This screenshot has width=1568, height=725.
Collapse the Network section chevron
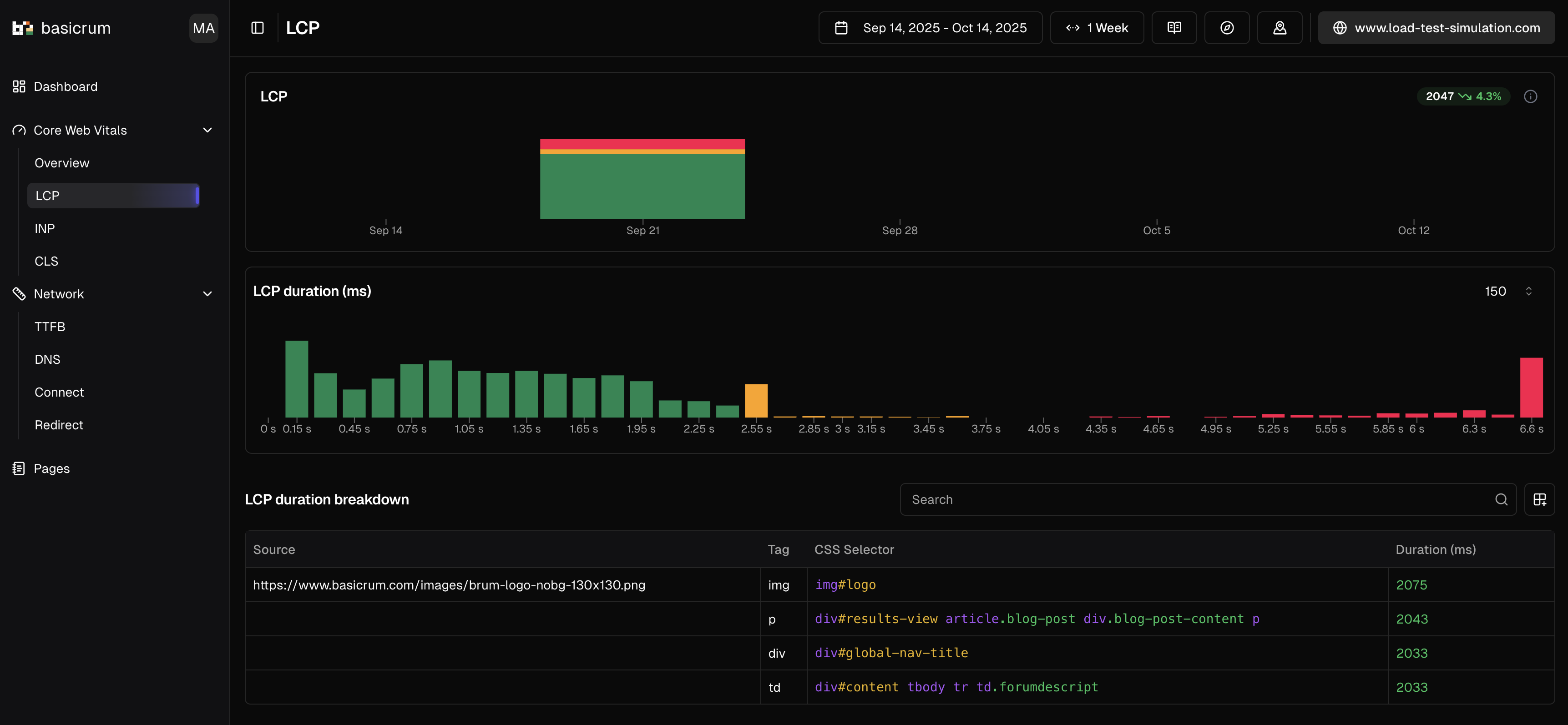click(x=207, y=294)
